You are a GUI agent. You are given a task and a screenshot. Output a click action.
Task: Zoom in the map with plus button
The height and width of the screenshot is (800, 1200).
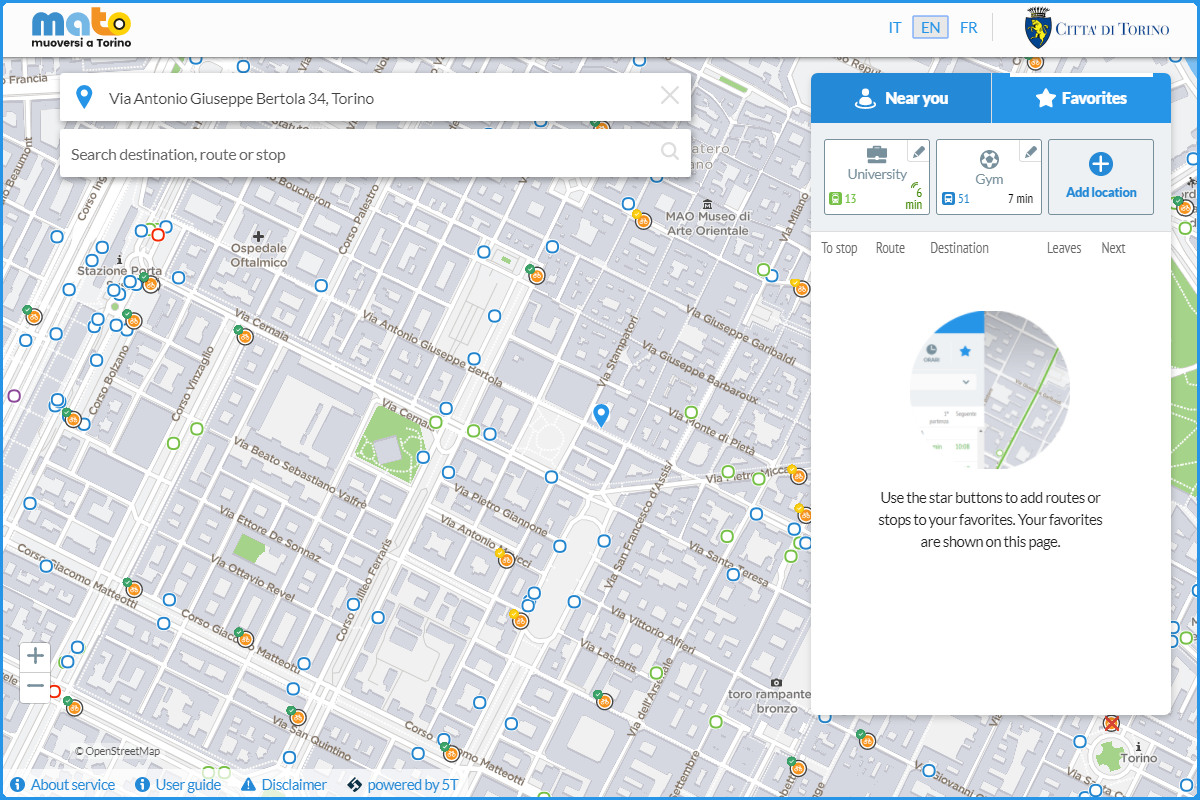(x=35, y=656)
